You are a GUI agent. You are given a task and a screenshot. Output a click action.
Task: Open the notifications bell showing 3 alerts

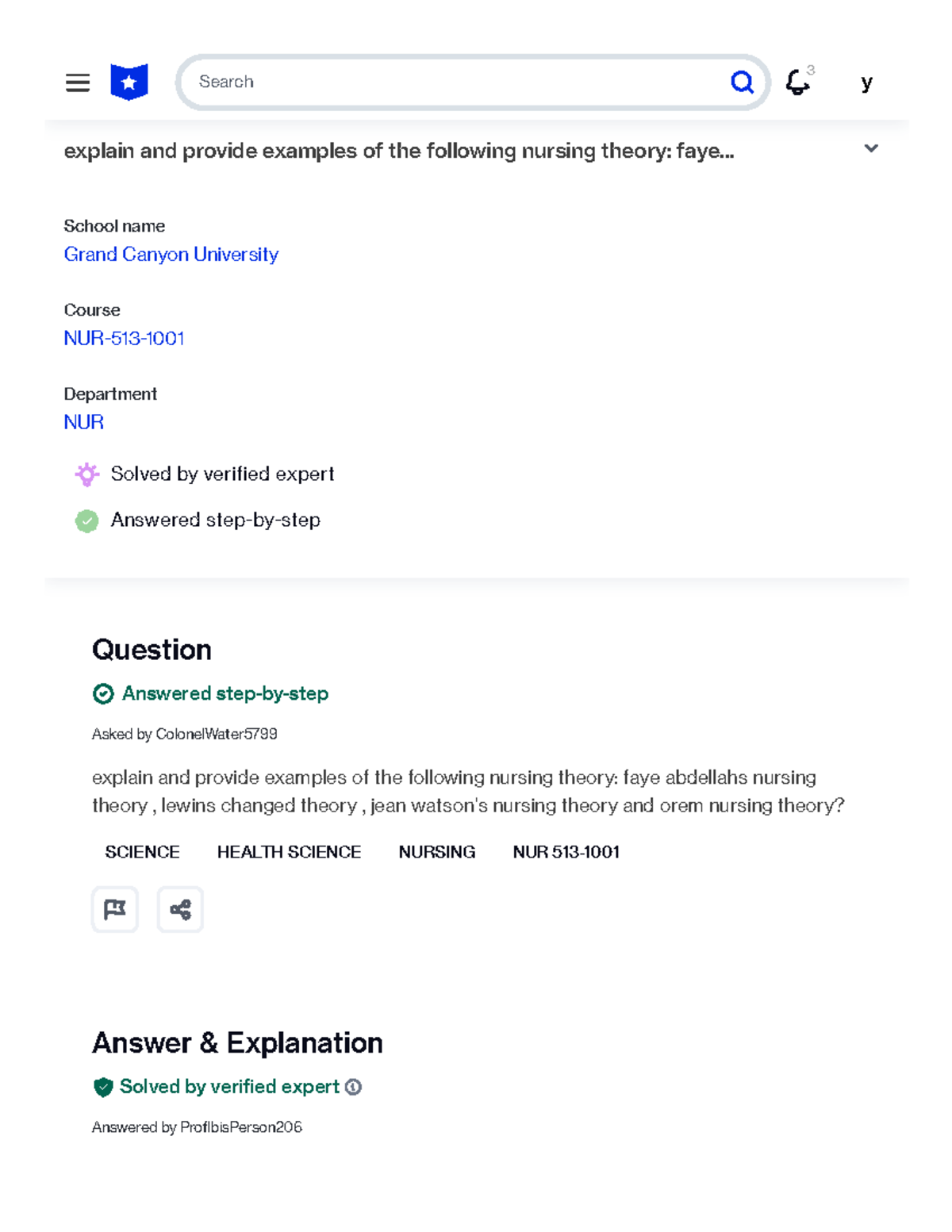point(797,83)
